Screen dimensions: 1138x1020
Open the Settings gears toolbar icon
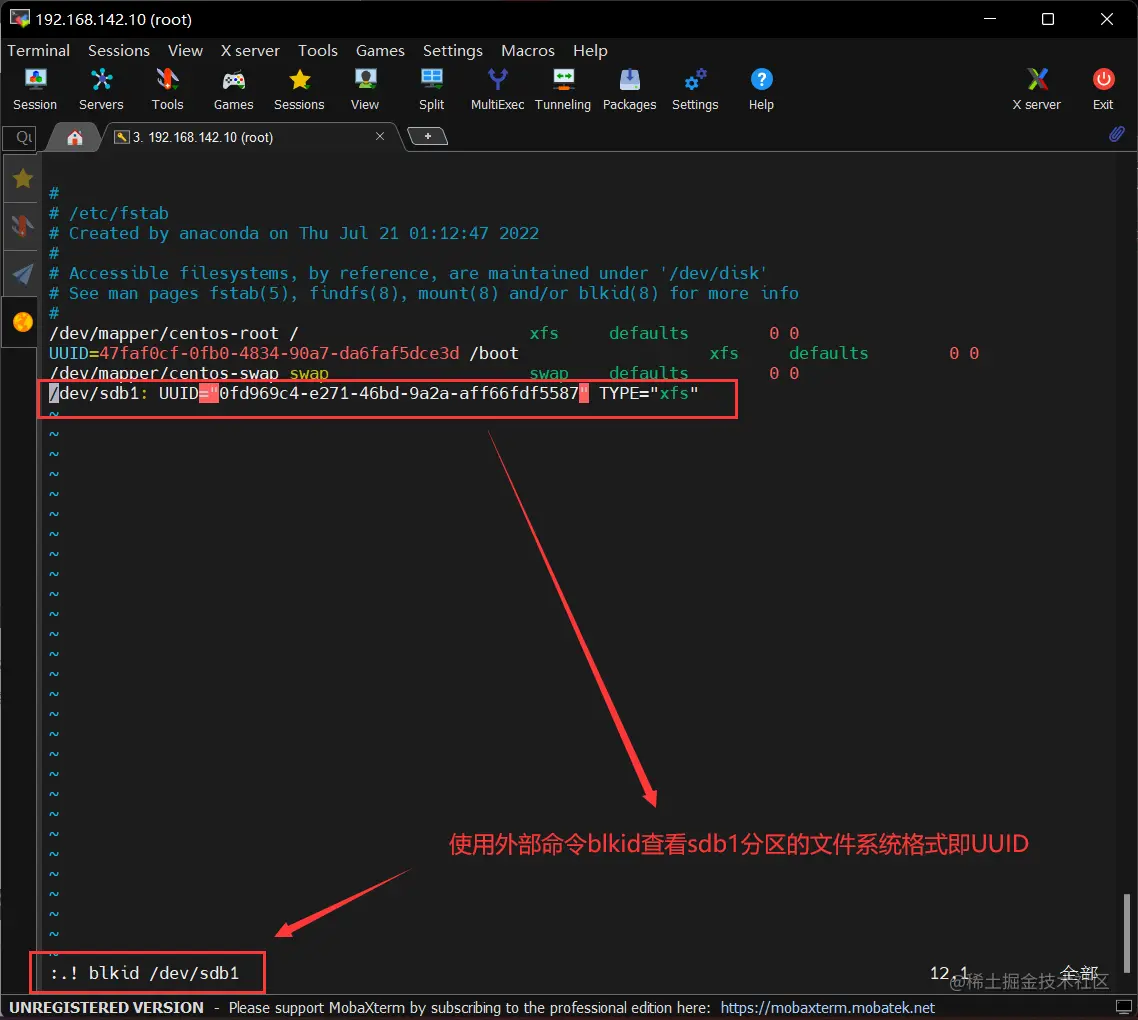(x=695, y=89)
